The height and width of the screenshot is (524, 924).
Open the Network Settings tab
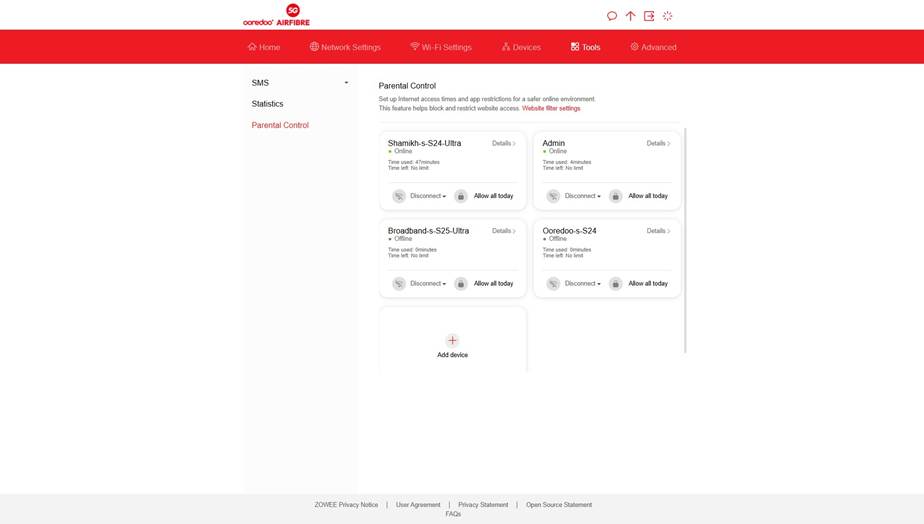(x=345, y=47)
